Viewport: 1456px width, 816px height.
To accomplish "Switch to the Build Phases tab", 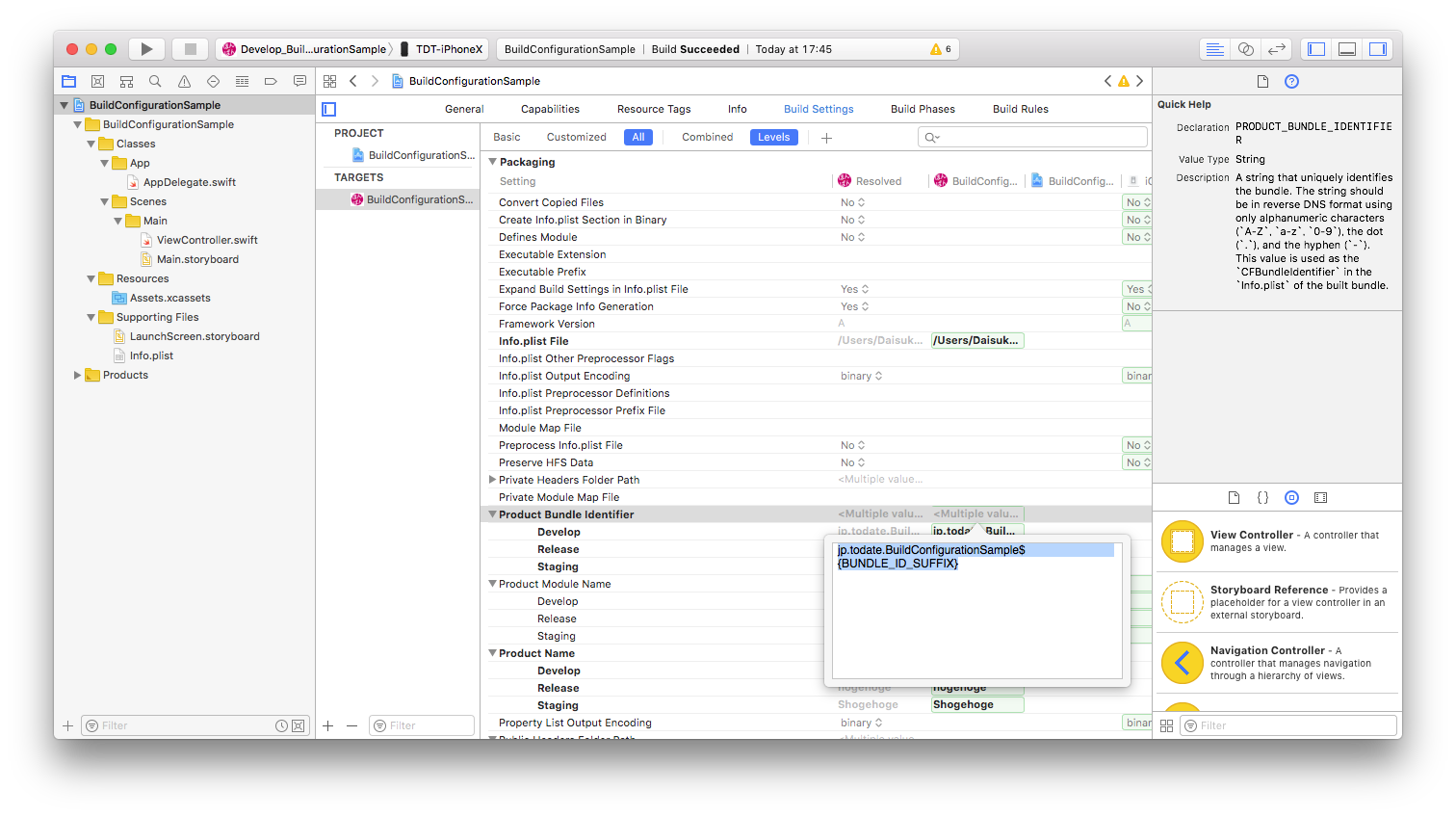I will pos(922,109).
